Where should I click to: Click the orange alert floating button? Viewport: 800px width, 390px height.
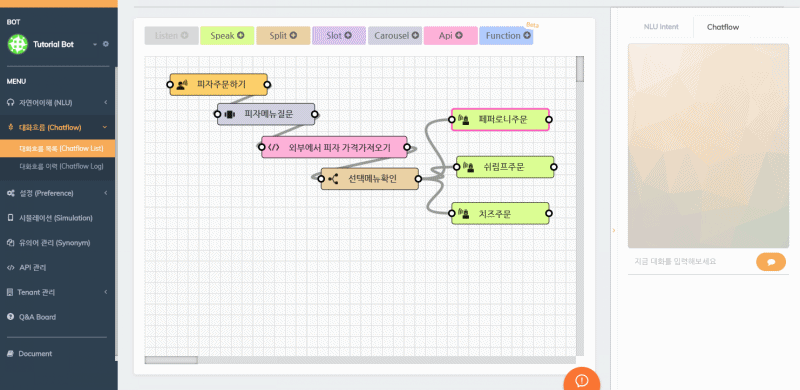coord(582,380)
